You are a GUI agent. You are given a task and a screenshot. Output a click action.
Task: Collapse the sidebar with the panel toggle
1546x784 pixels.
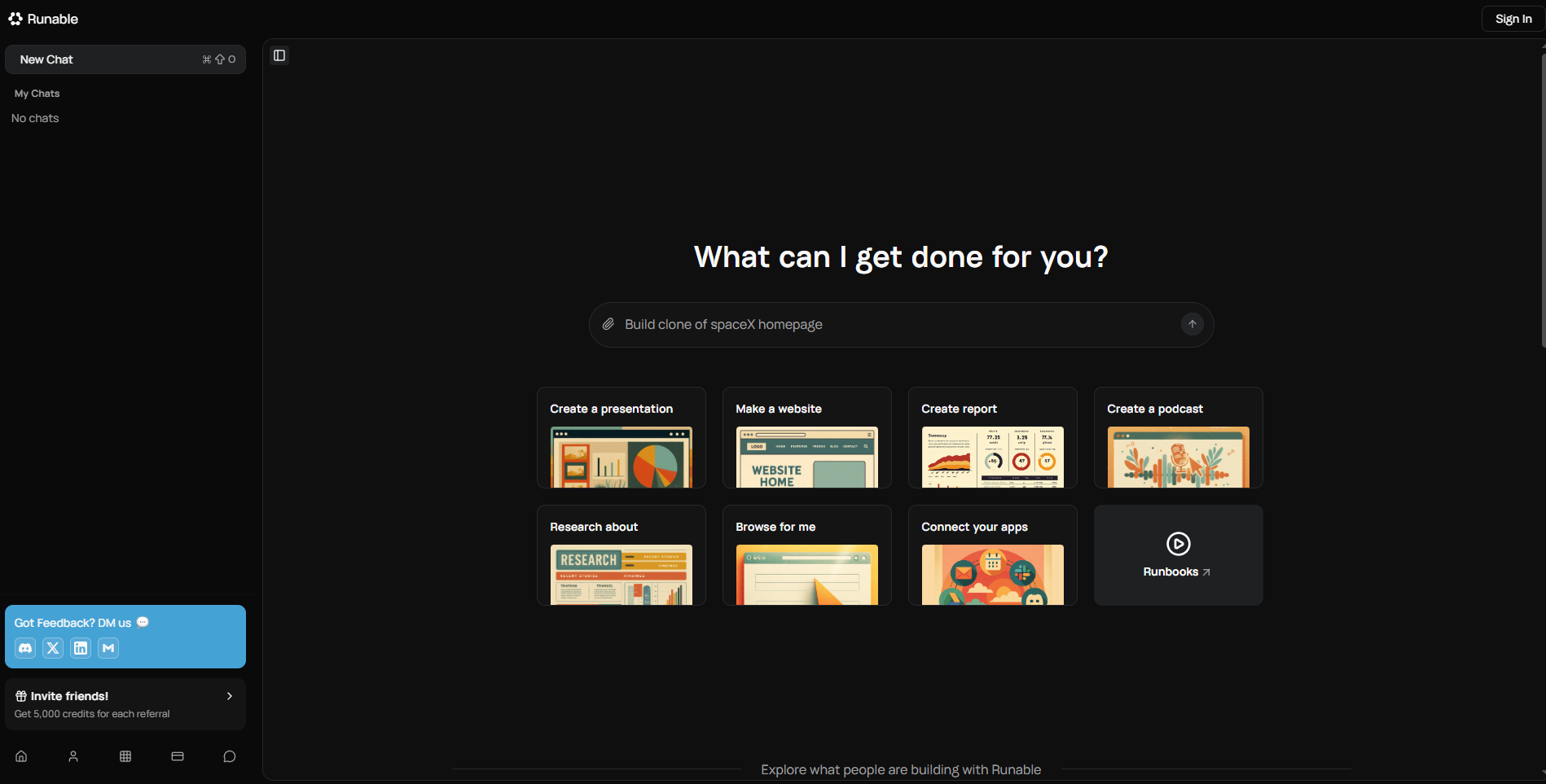(x=279, y=55)
